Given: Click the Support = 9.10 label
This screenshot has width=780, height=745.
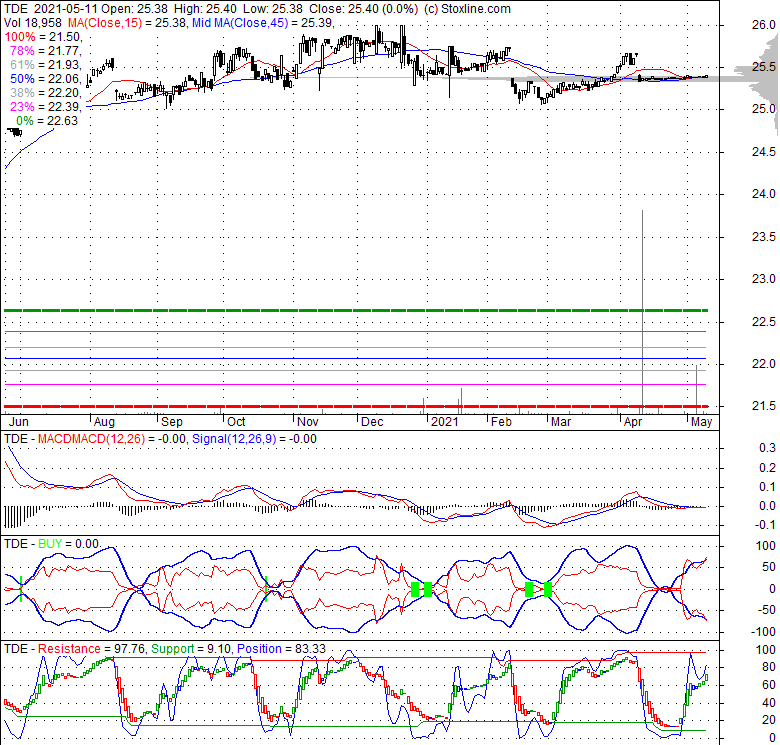Looking at the screenshot, I should pos(191,649).
